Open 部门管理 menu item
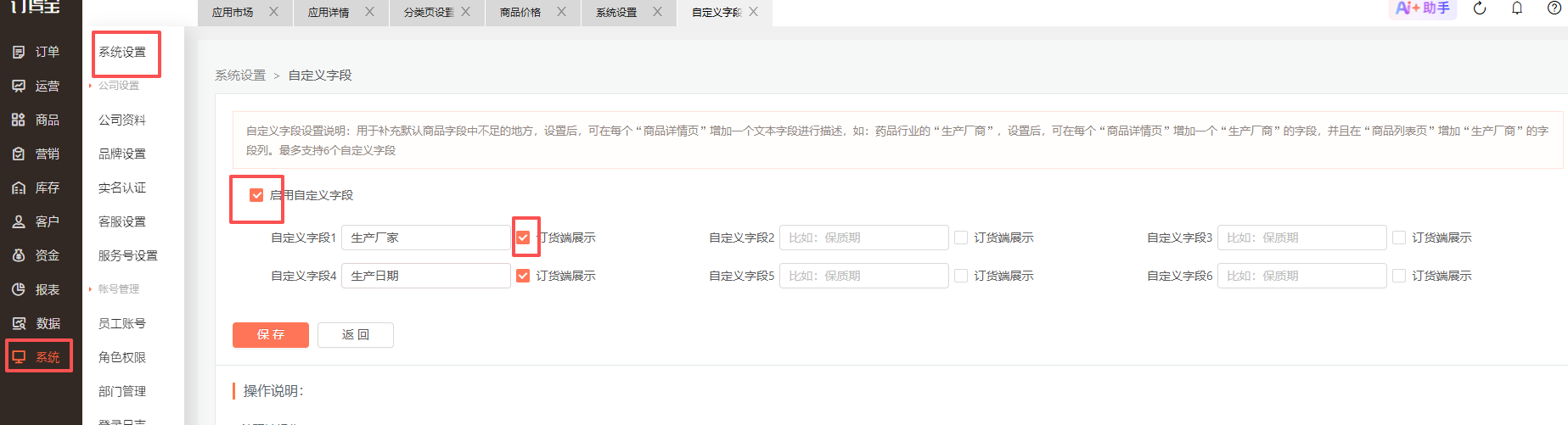 tap(122, 391)
